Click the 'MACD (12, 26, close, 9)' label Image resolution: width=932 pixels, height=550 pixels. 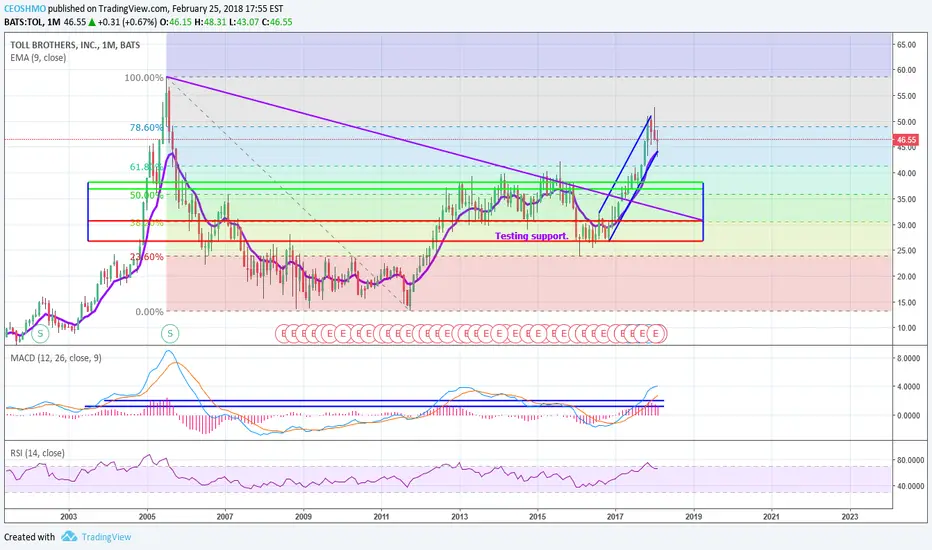point(56,358)
